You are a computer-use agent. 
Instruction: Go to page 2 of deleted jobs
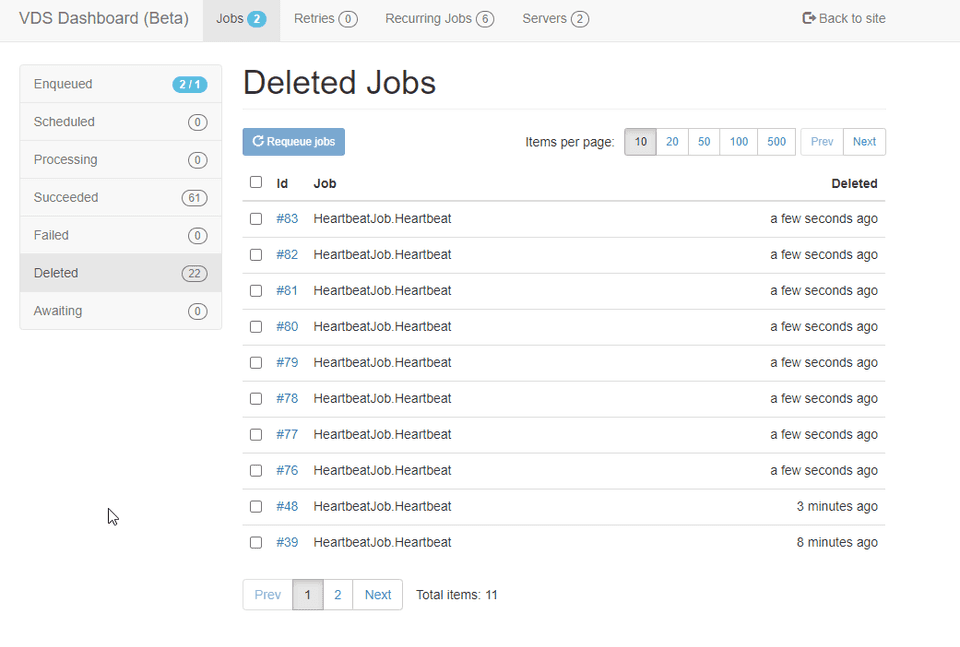click(x=338, y=594)
